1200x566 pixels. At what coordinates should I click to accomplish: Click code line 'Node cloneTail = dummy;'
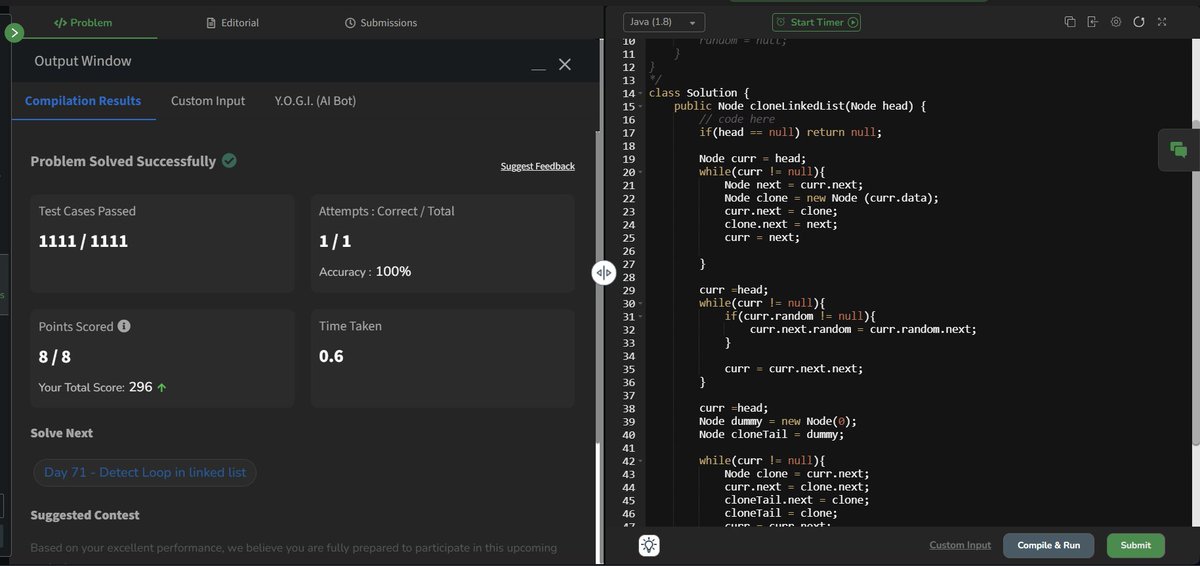[771, 434]
